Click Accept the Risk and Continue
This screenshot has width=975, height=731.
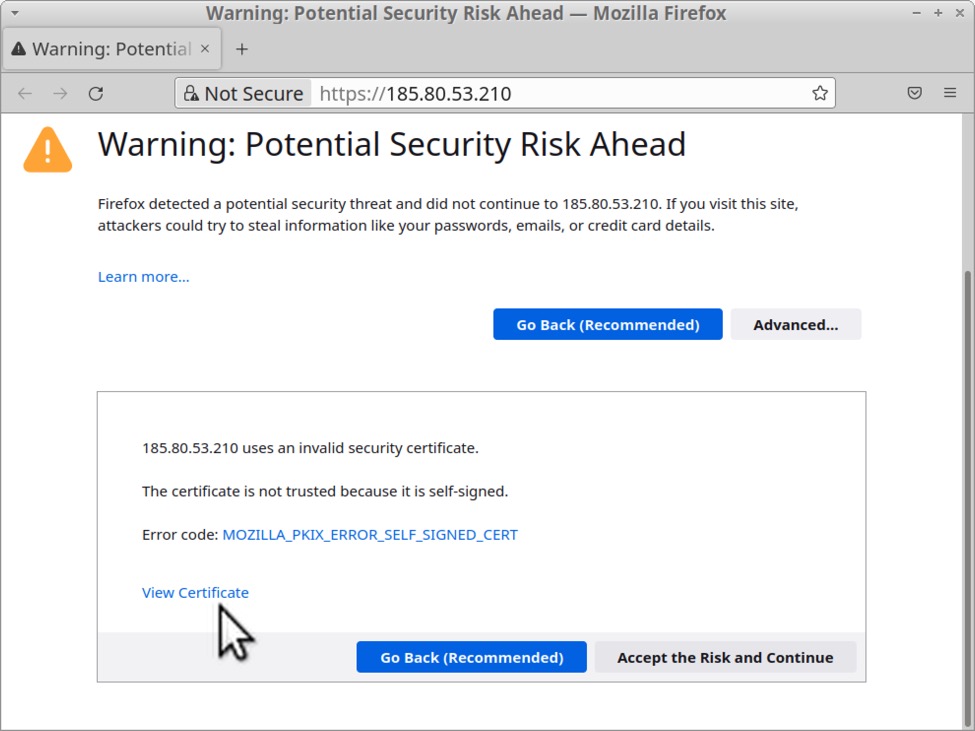click(x=724, y=657)
